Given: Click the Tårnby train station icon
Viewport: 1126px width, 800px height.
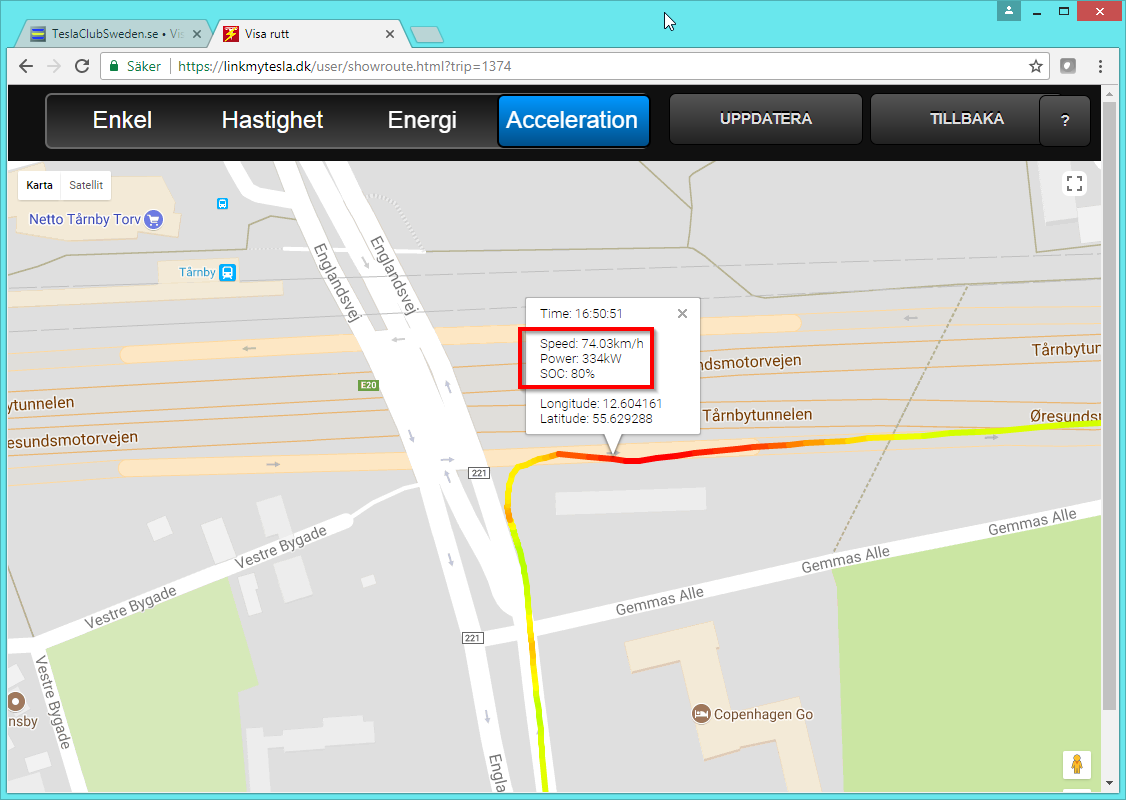Looking at the screenshot, I should click(228, 272).
